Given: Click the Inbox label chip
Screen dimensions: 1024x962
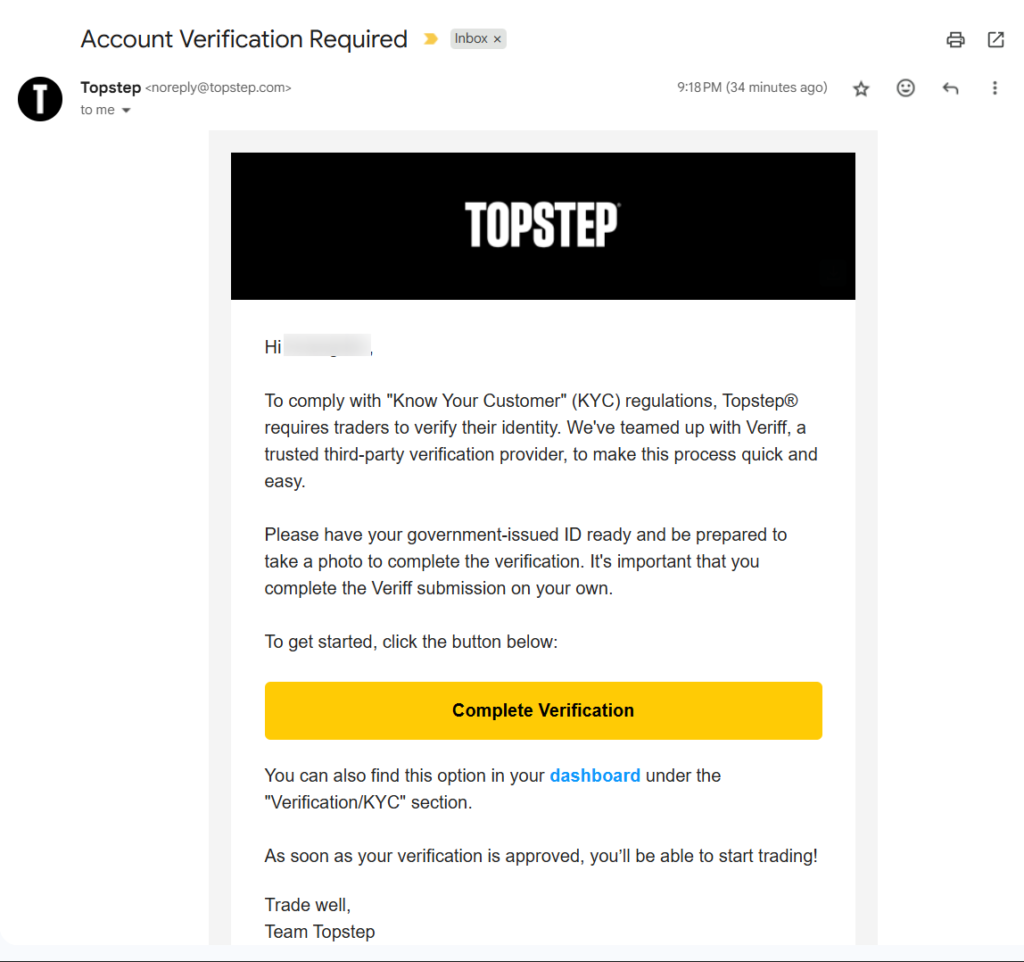Looking at the screenshot, I should pyautogui.click(x=471, y=39).
